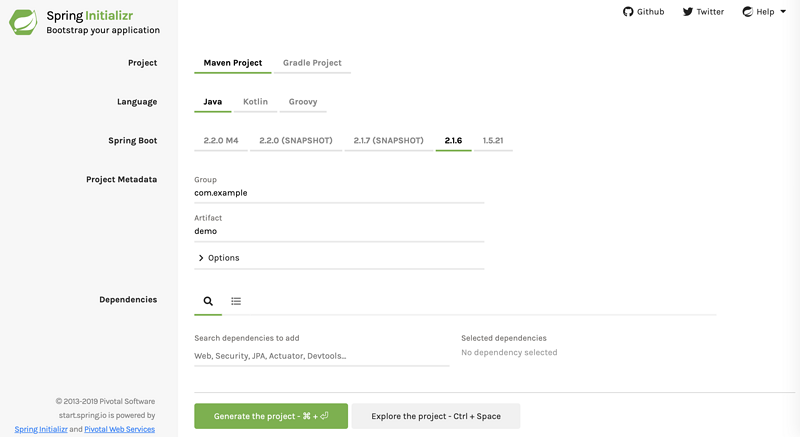Pick Spring Boot 2.1.7 (SNAPSHOT)
The height and width of the screenshot is (437, 800).
pyautogui.click(x=388, y=141)
